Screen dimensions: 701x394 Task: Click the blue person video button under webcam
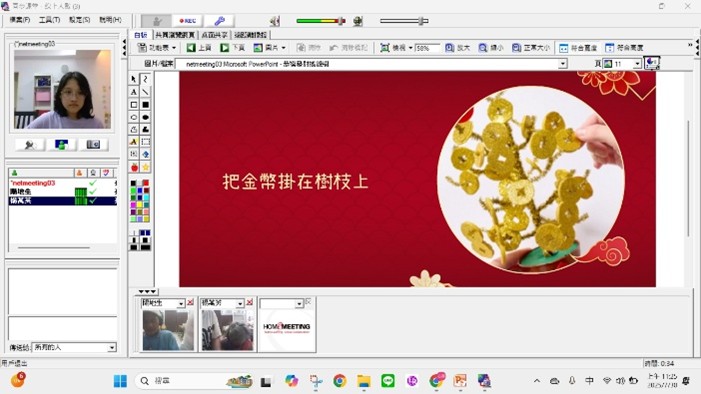61,144
